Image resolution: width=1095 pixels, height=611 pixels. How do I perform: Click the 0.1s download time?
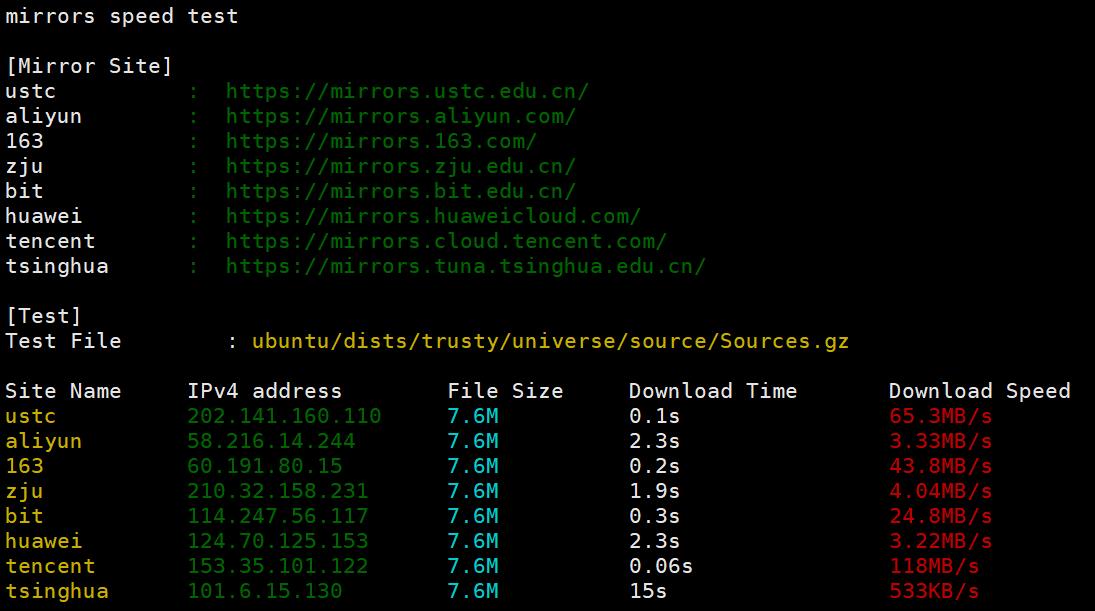tap(654, 416)
